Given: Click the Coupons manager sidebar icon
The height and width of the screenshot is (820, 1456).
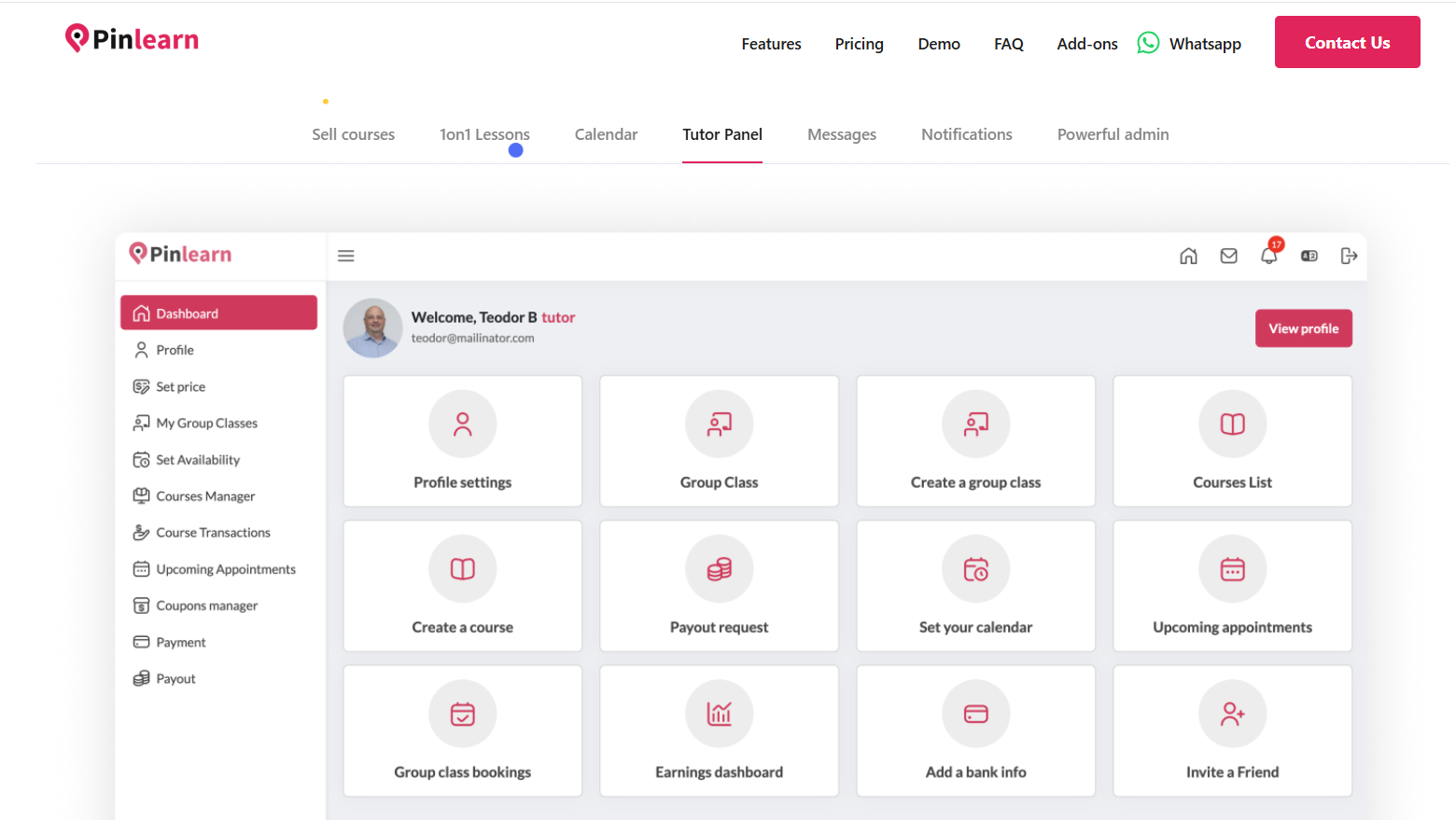Looking at the screenshot, I should pos(141,605).
